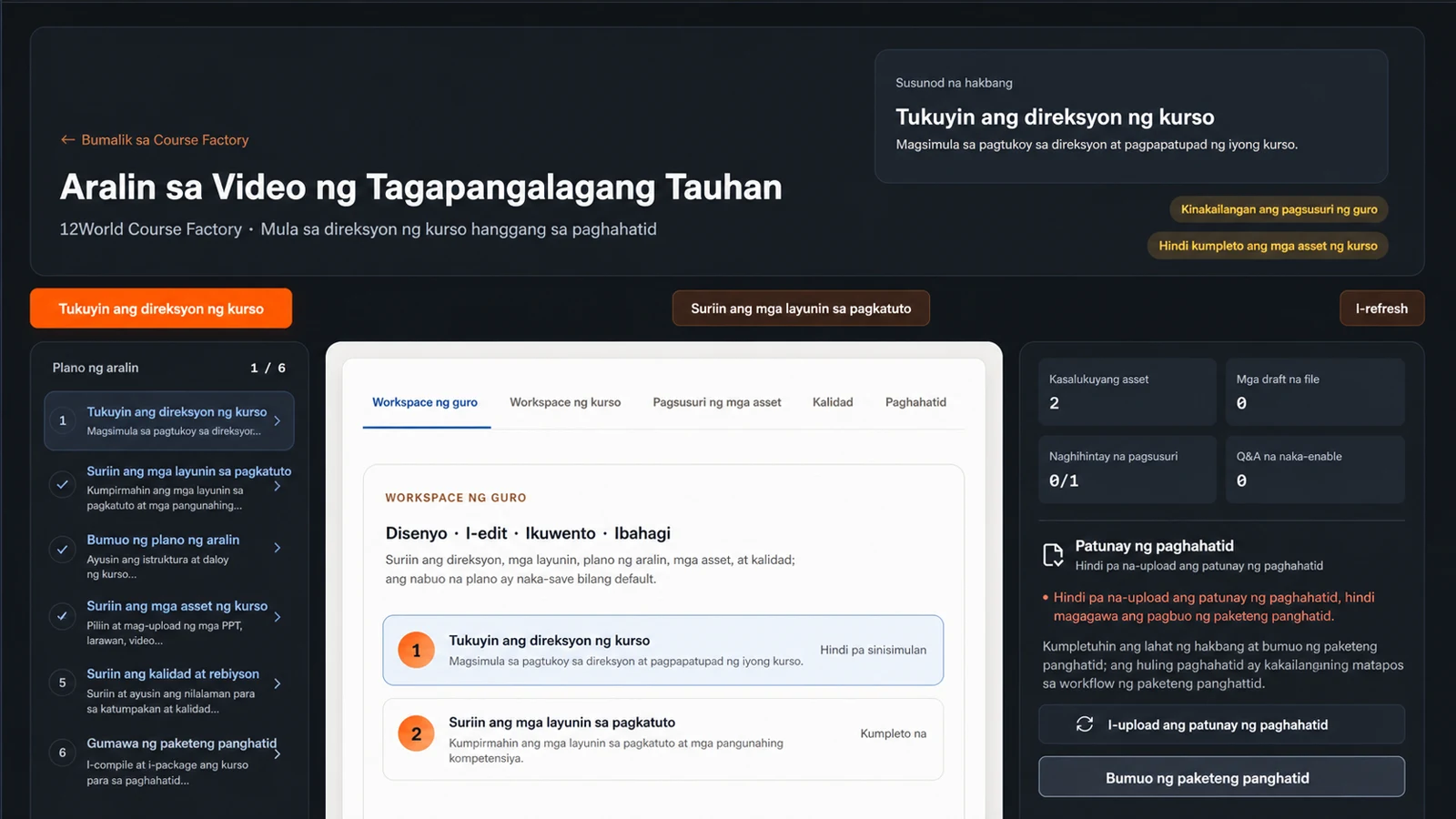Click the checkmark icon beside Suriin ang mga asset ng kurso
Image resolution: width=1456 pixels, height=819 pixels.
point(63,616)
